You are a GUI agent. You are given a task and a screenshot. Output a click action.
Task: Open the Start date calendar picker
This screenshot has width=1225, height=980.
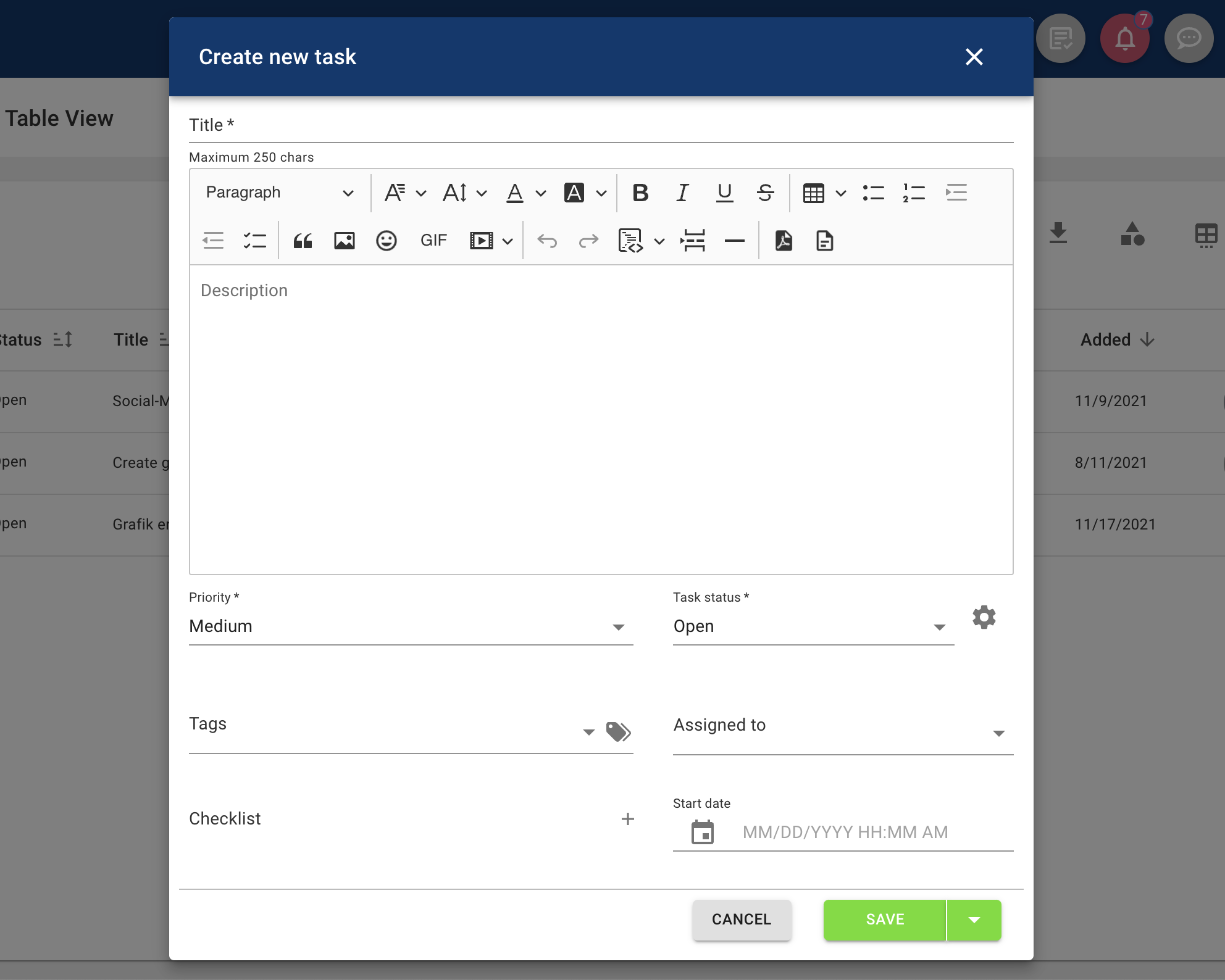pyautogui.click(x=703, y=832)
